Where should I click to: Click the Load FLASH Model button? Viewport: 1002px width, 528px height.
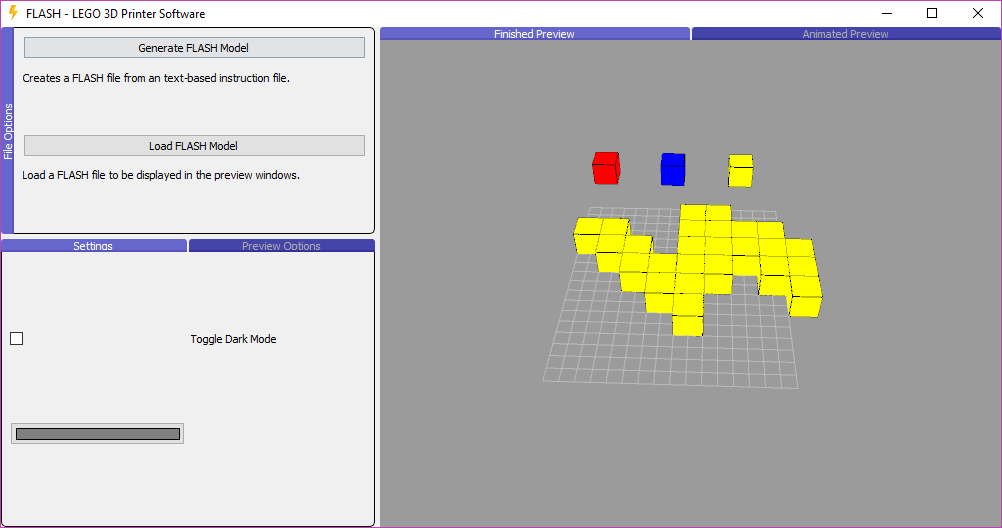[194, 146]
